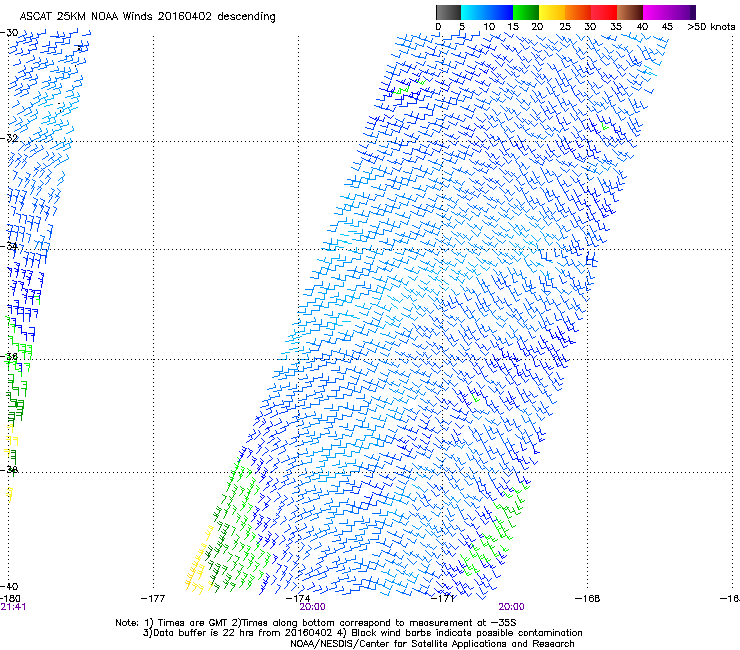Image resolution: width=740 pixels, height=650 pixels.
Task: Click note '3)Data buffer is 22 hrs from 20160402'
Action: [x=237, y=633]
